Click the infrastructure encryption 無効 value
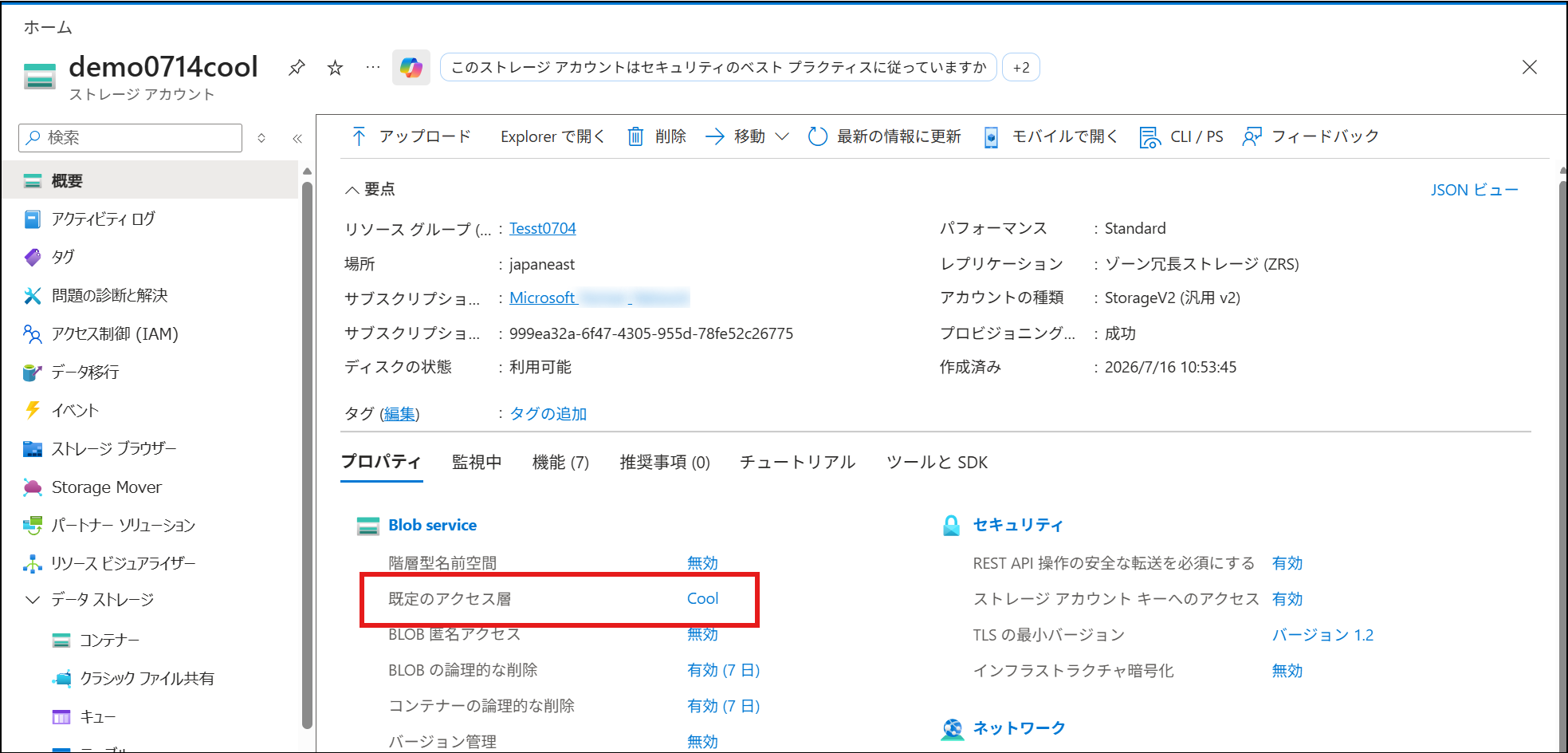The height and width of the screenshot is (753, 1568). (x=1287, y=671)
